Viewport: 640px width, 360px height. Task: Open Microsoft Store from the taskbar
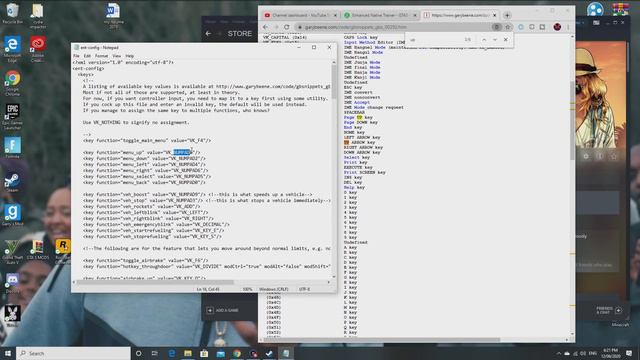point(204,353)
